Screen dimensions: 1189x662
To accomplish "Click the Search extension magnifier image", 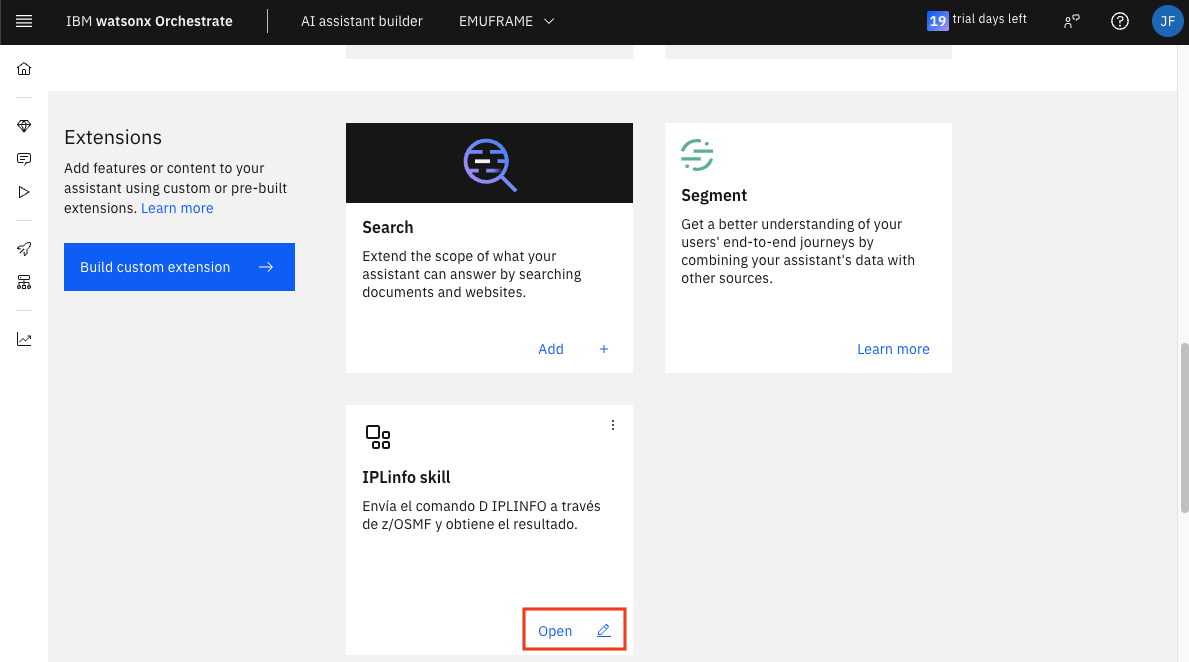I will pos(490,164).
